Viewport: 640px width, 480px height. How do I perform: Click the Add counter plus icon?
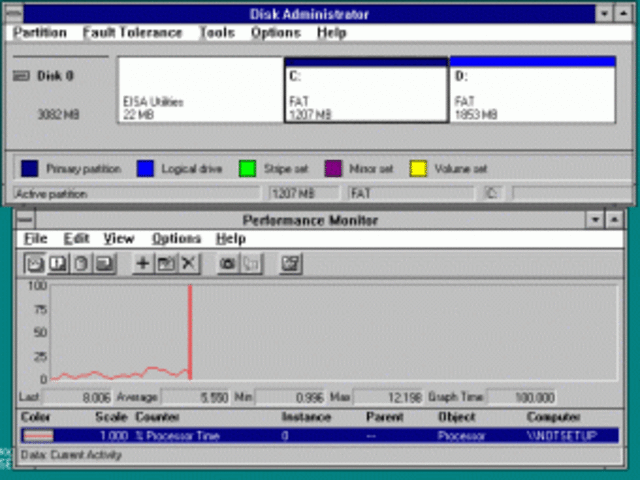click(x=142, y=264)
